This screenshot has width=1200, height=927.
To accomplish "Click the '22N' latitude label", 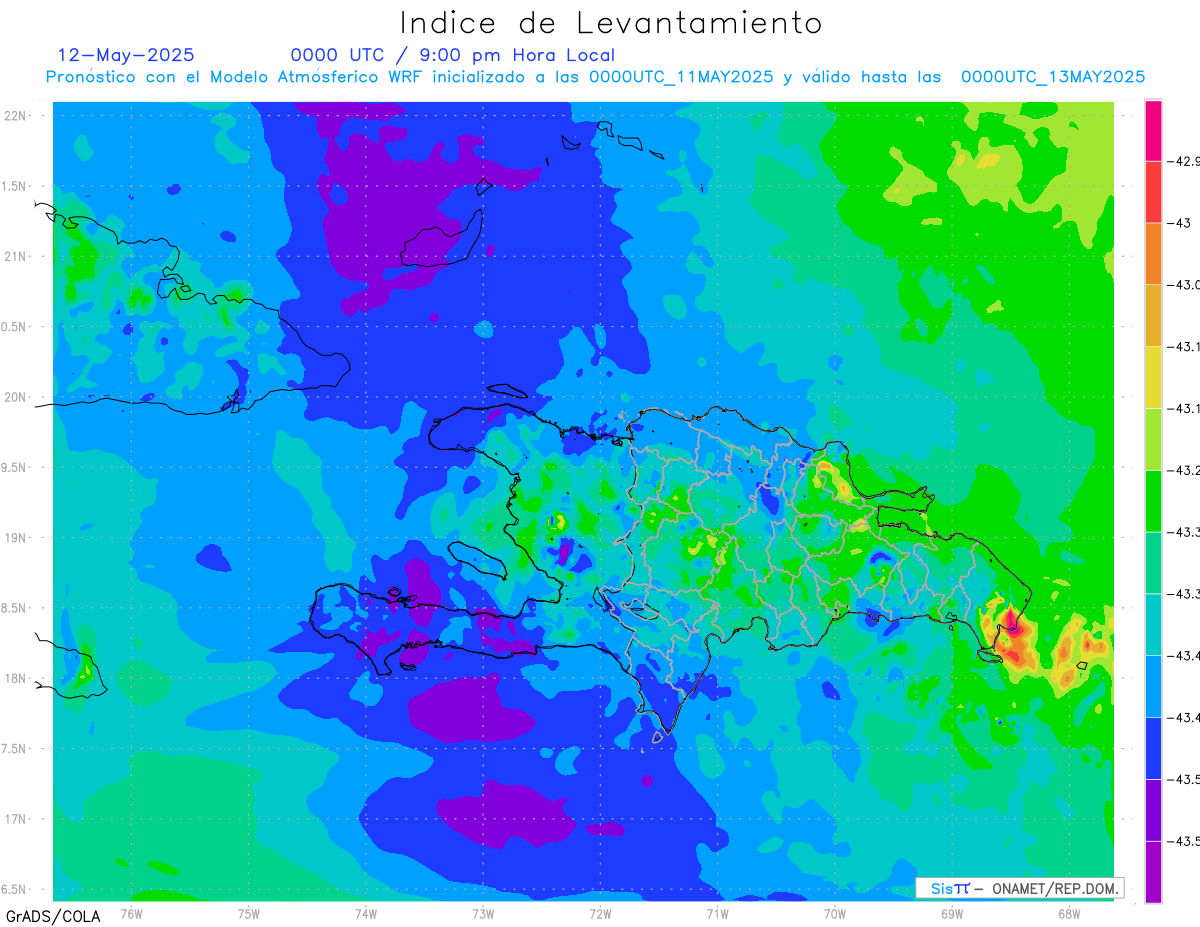I will click(16, 115).
